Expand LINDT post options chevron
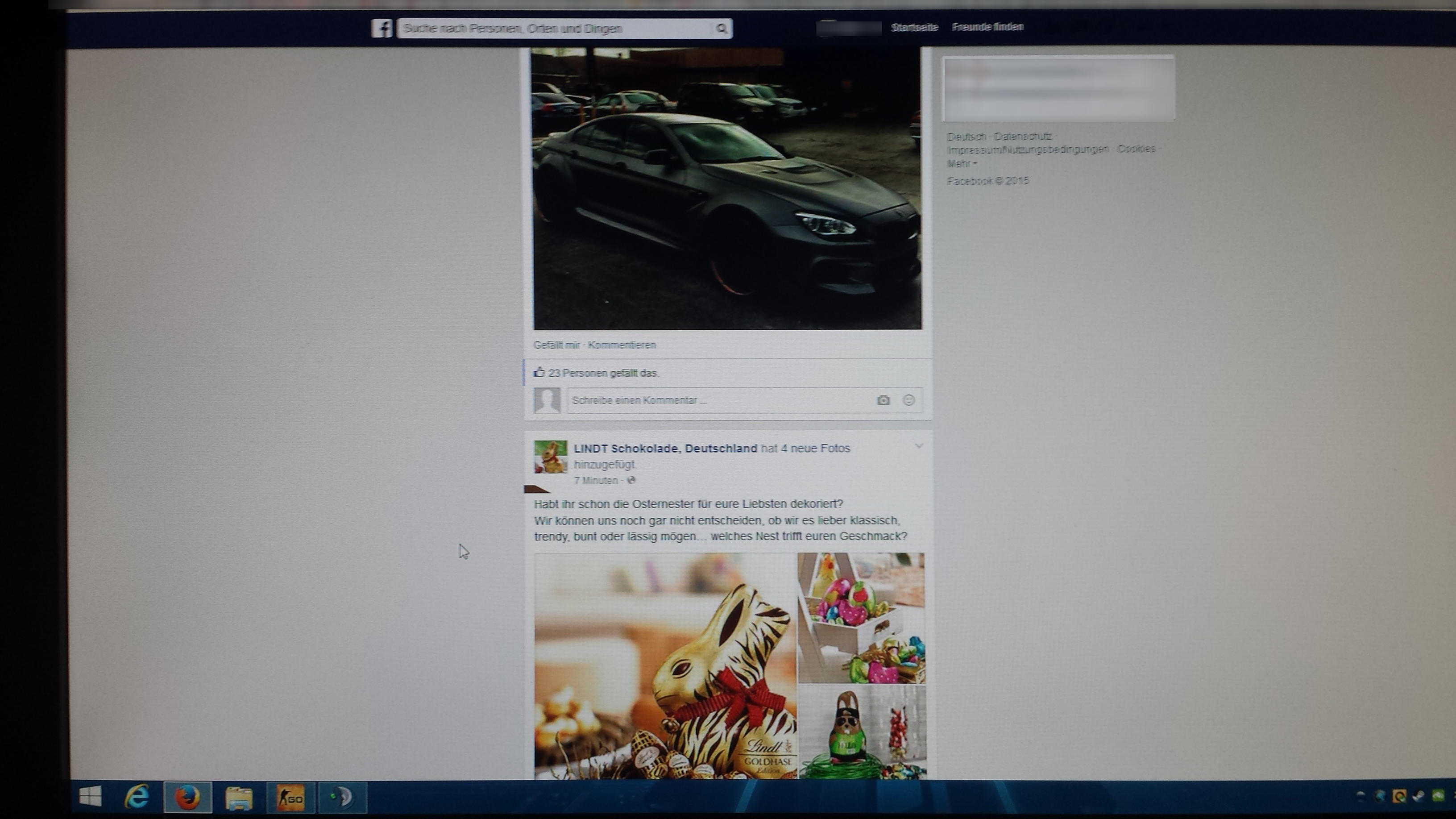Viewport: 1456px width, 819px height. tap(919, 446)
